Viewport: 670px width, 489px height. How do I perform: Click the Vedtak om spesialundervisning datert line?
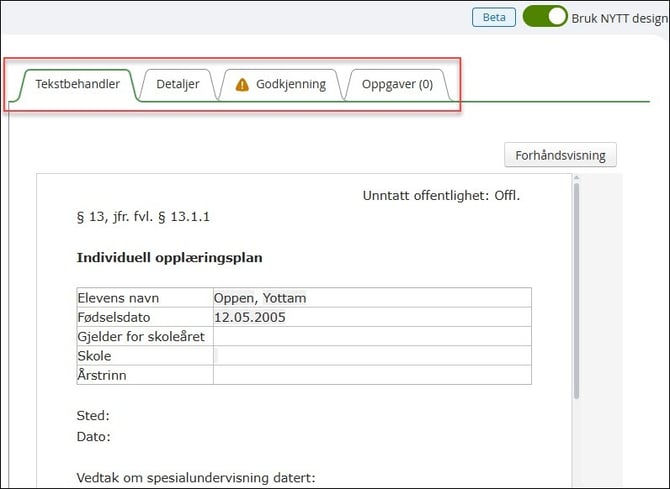[x=196, y=478]
